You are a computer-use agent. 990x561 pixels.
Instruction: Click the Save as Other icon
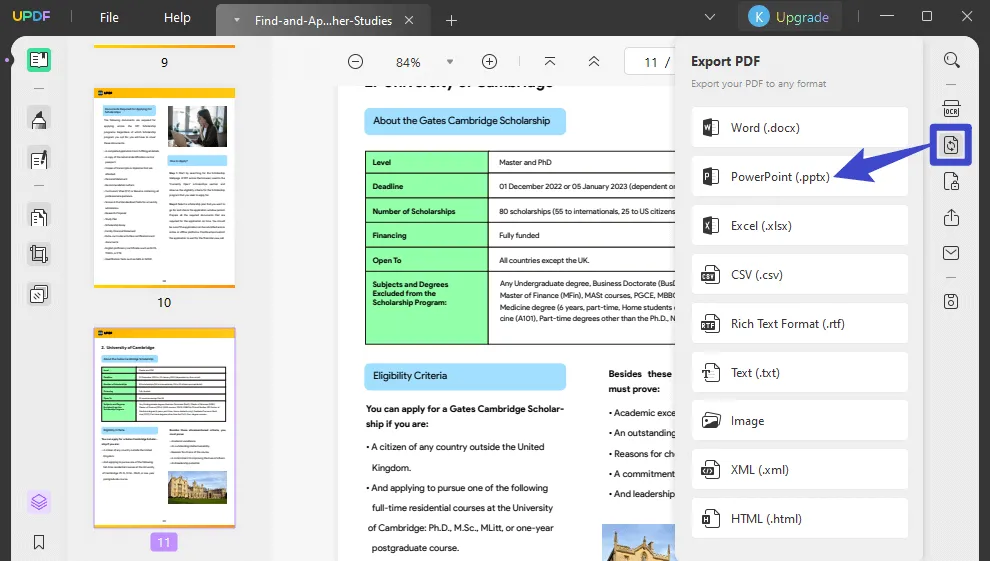(x=951, y=301)
